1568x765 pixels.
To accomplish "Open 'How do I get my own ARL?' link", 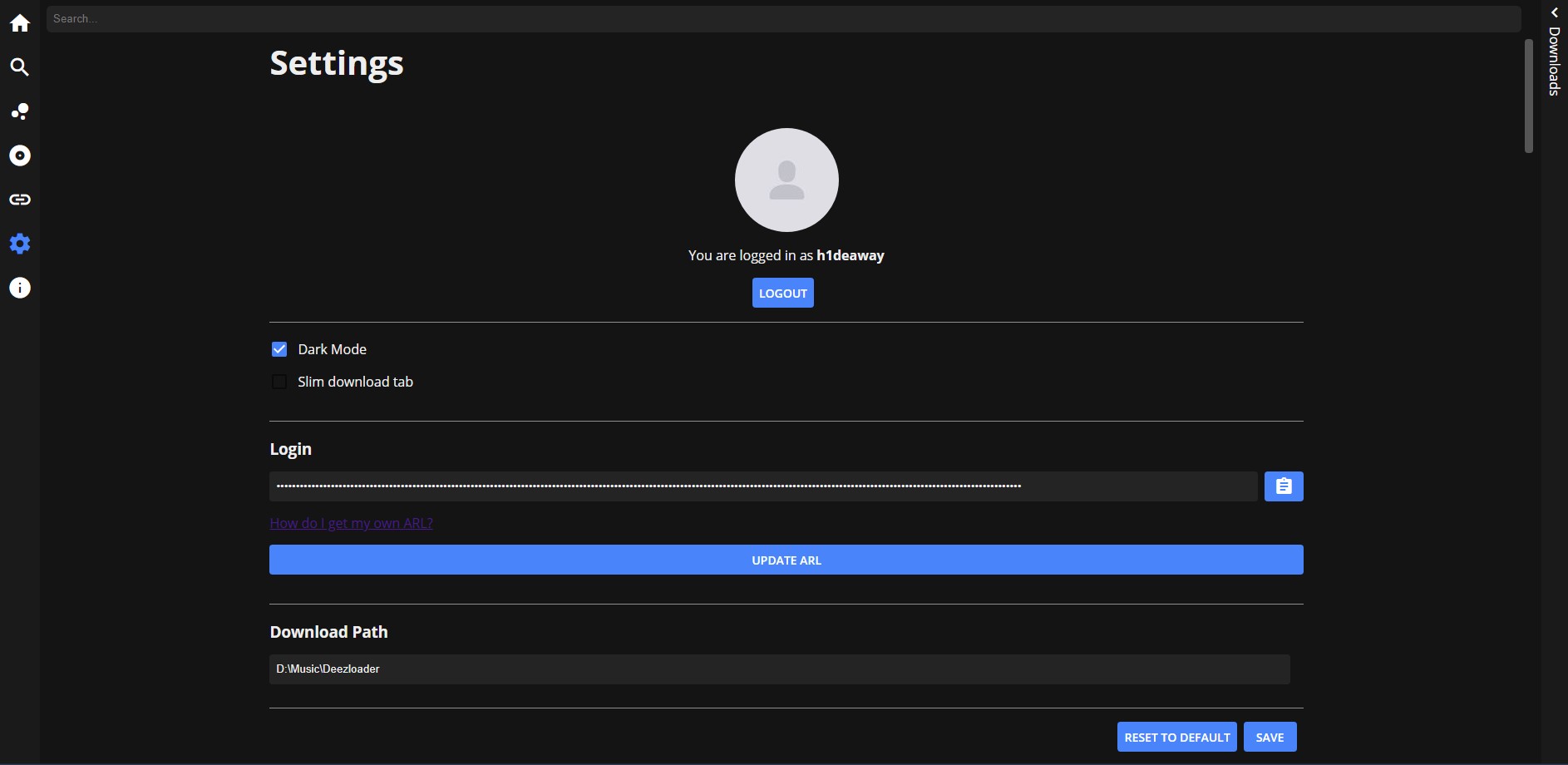I will point(351,523).
